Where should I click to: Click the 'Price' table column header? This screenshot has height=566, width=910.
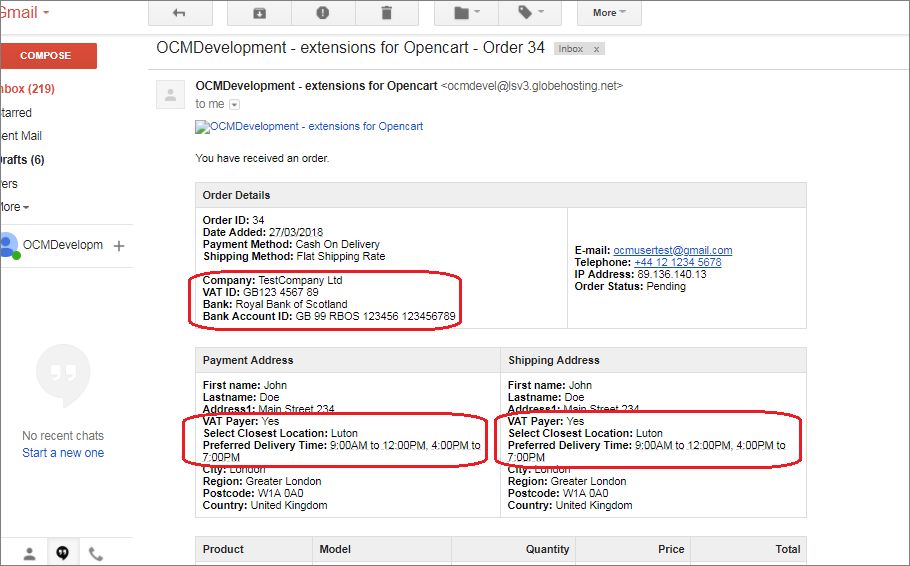tap(671, 549)
